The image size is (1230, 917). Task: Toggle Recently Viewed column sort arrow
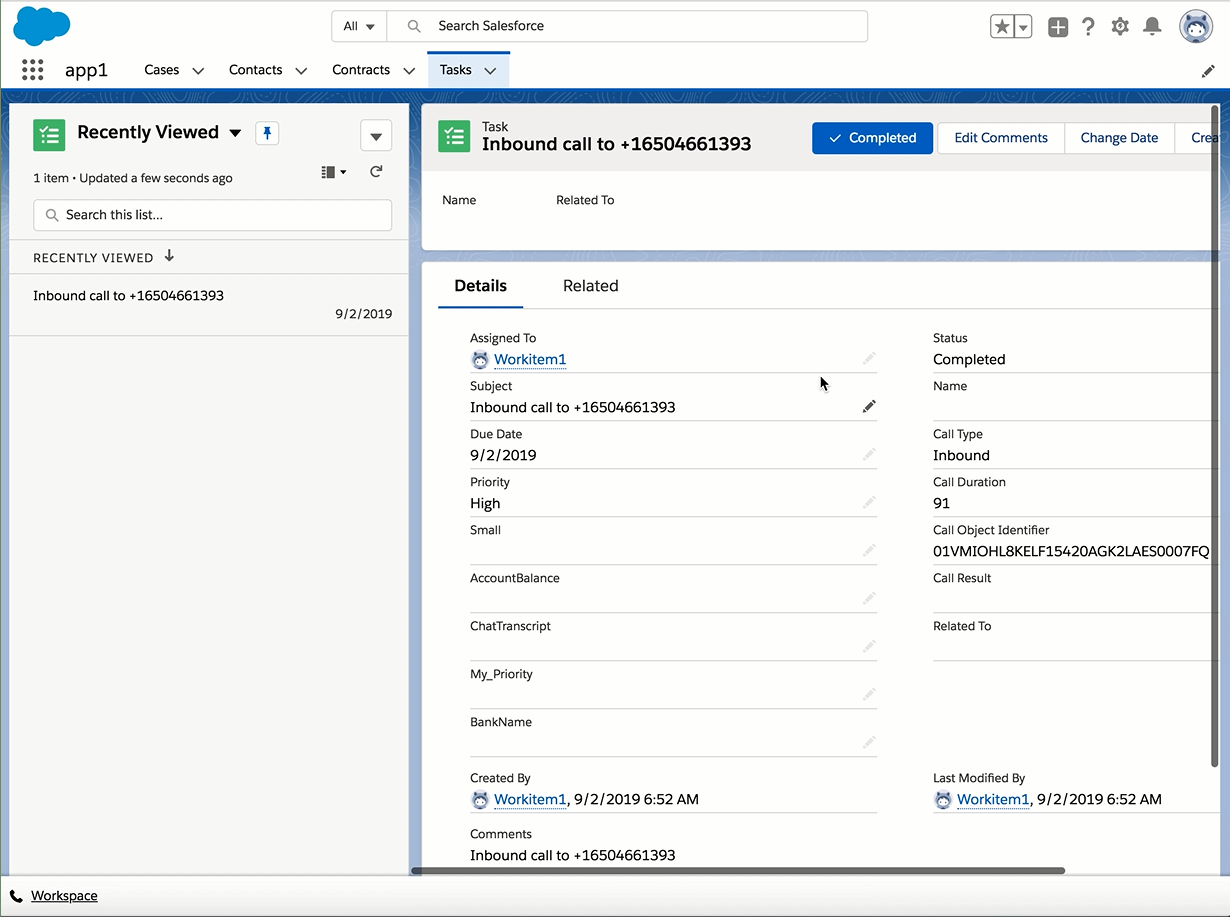169,256
